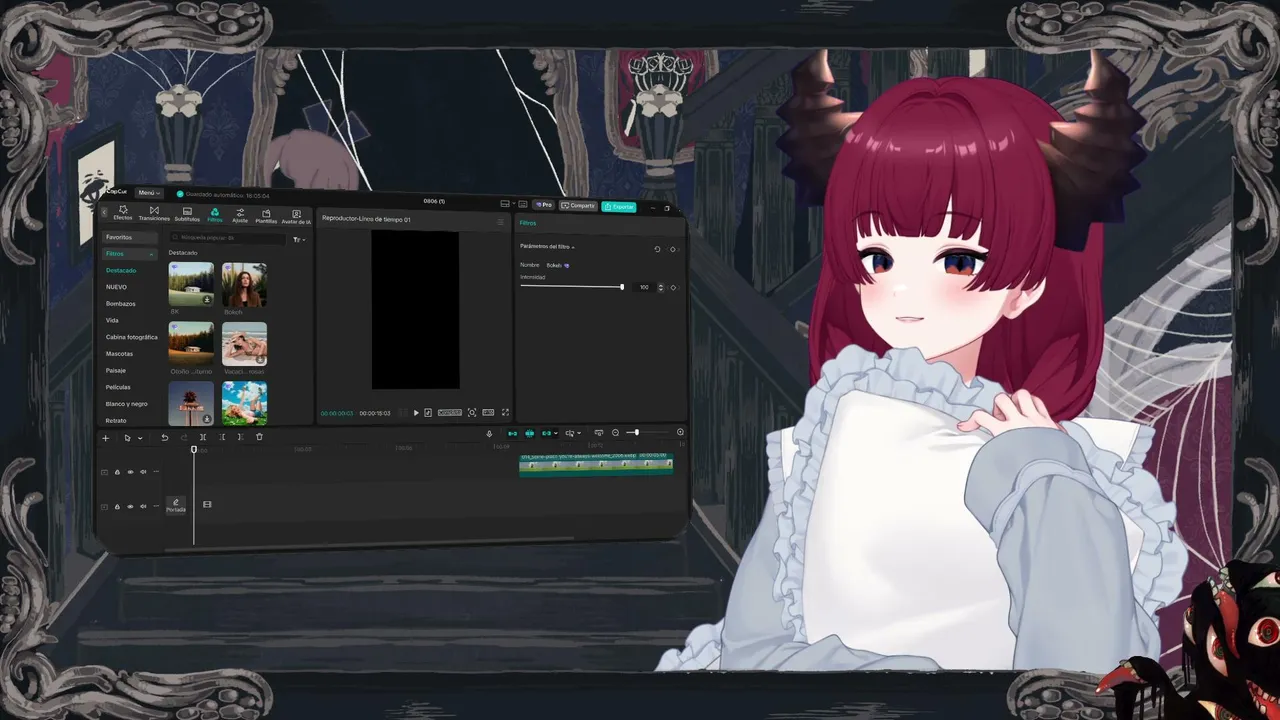Viewport: 1280px width, 720px height.
Task: Add keyframe for Intensidad
Action: pyautogui.click(x=673, y=287)
